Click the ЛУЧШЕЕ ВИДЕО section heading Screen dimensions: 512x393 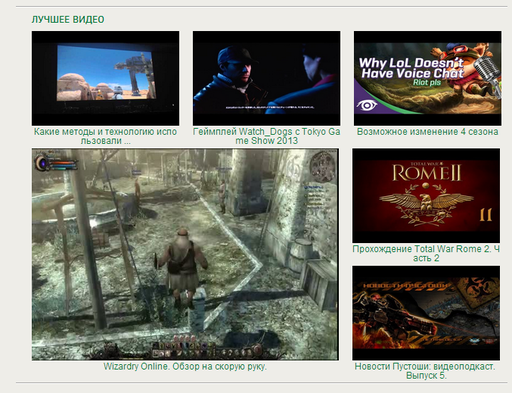(x=68, y=20)
